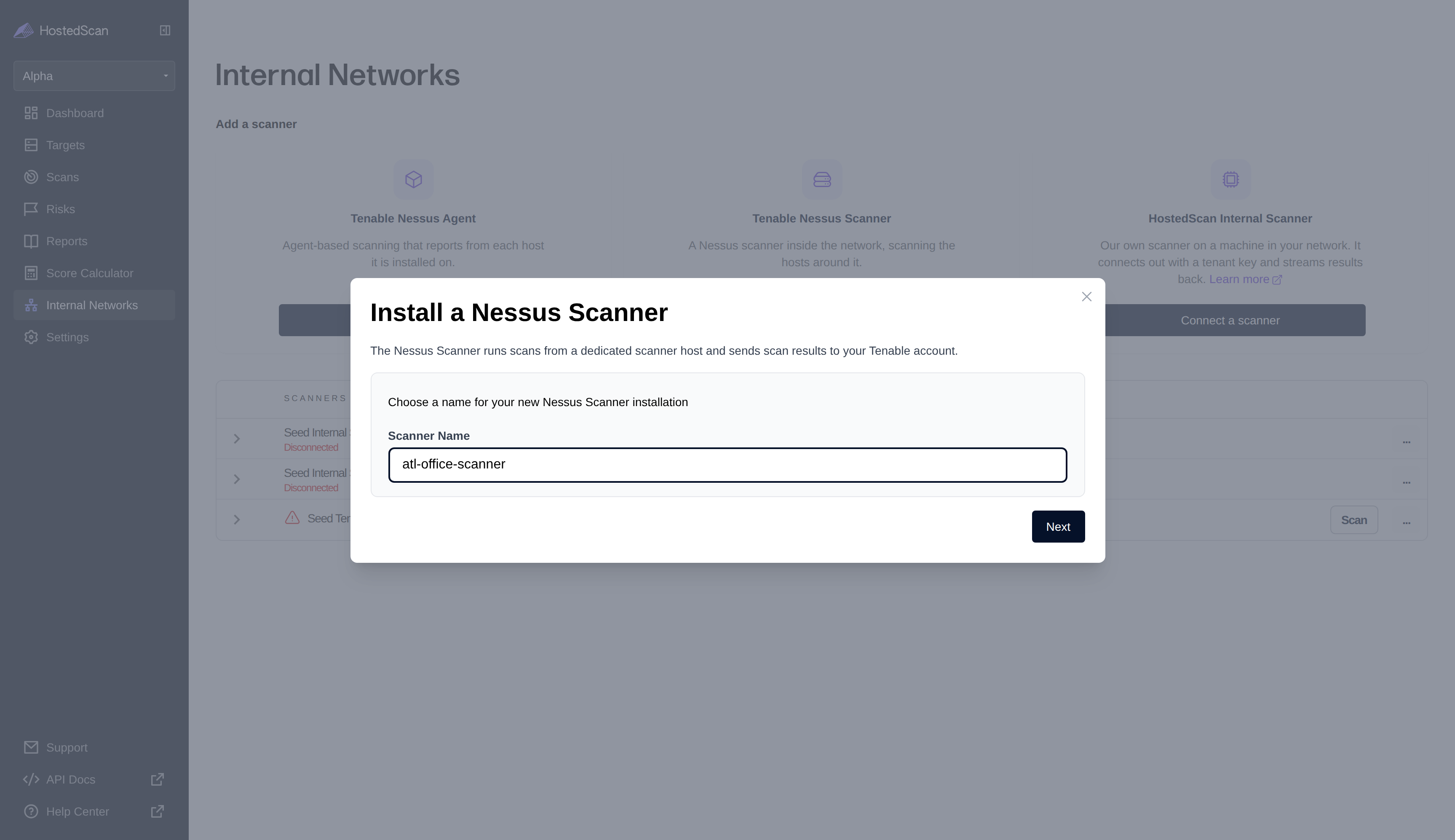The height and width of the screenshot is (840, 1455).
Task: Click the Internal Networks network icon
Action: click(31, 305)
